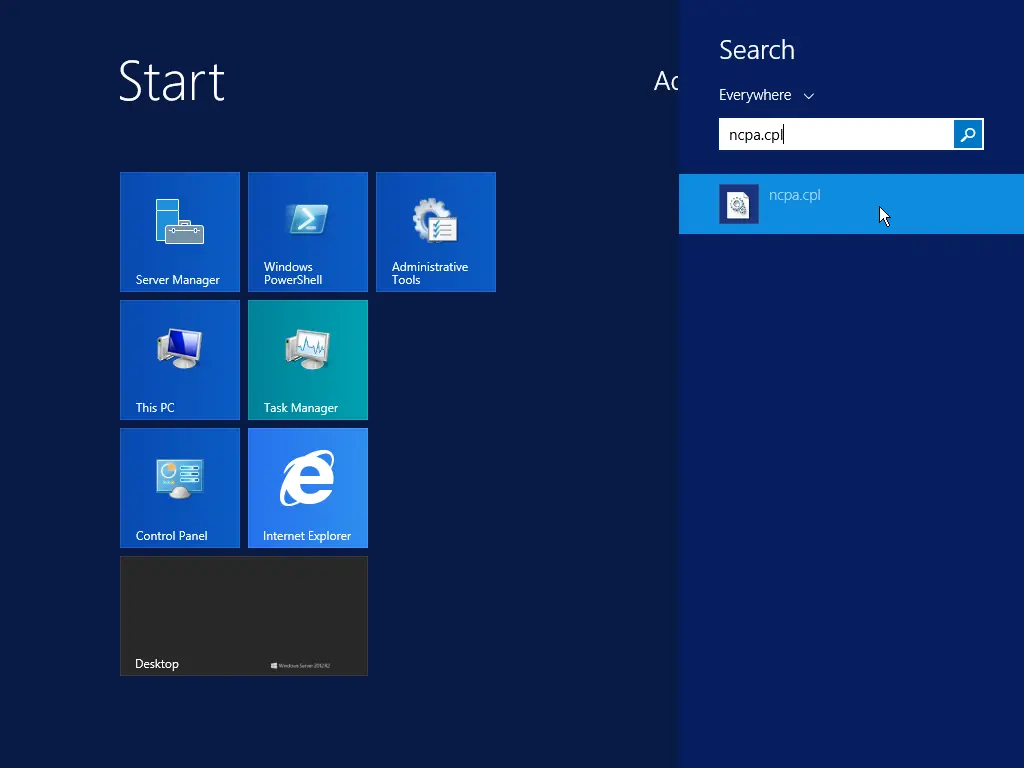Click the Internet Explorer tile label

306,536
